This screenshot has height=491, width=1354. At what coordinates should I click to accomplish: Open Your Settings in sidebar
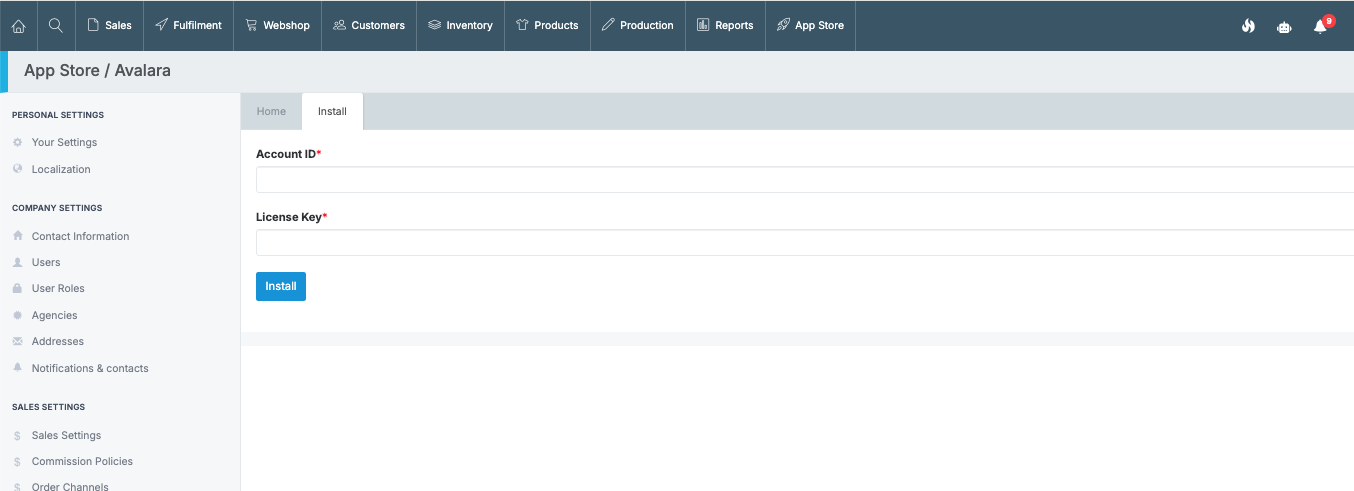click(x=64, y=142)
